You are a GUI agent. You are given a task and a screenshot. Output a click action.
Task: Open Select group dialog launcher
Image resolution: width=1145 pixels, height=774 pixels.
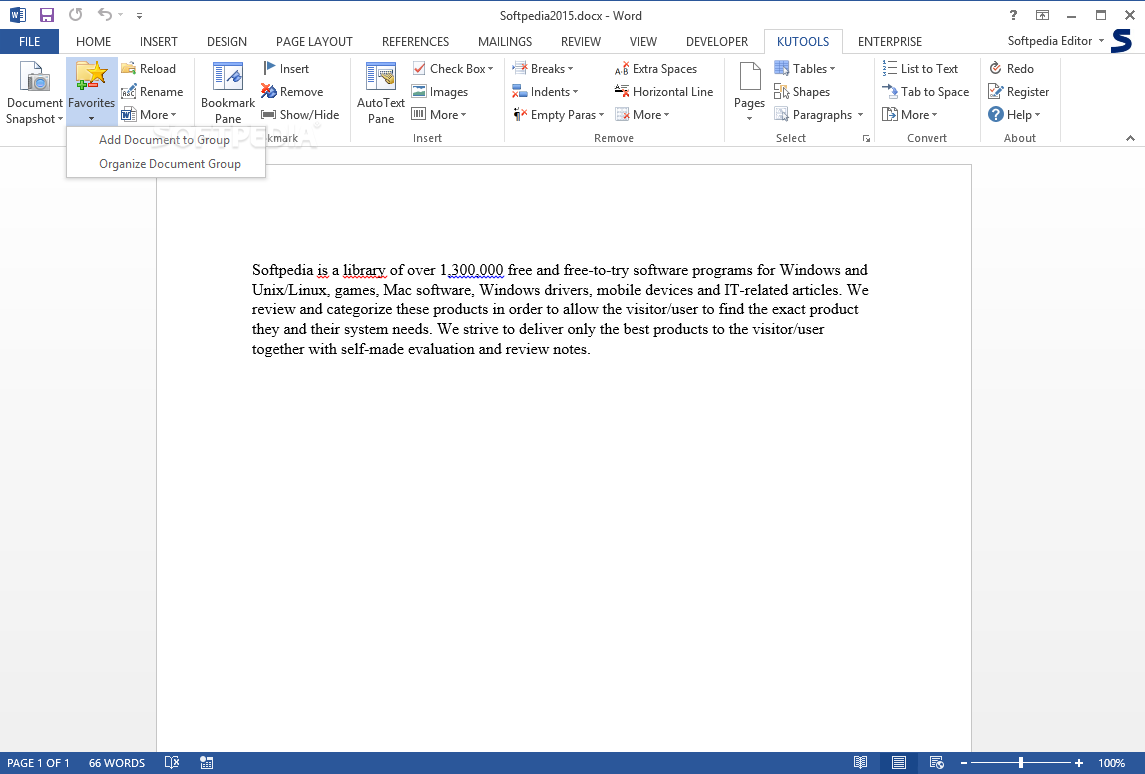(866, 138)
